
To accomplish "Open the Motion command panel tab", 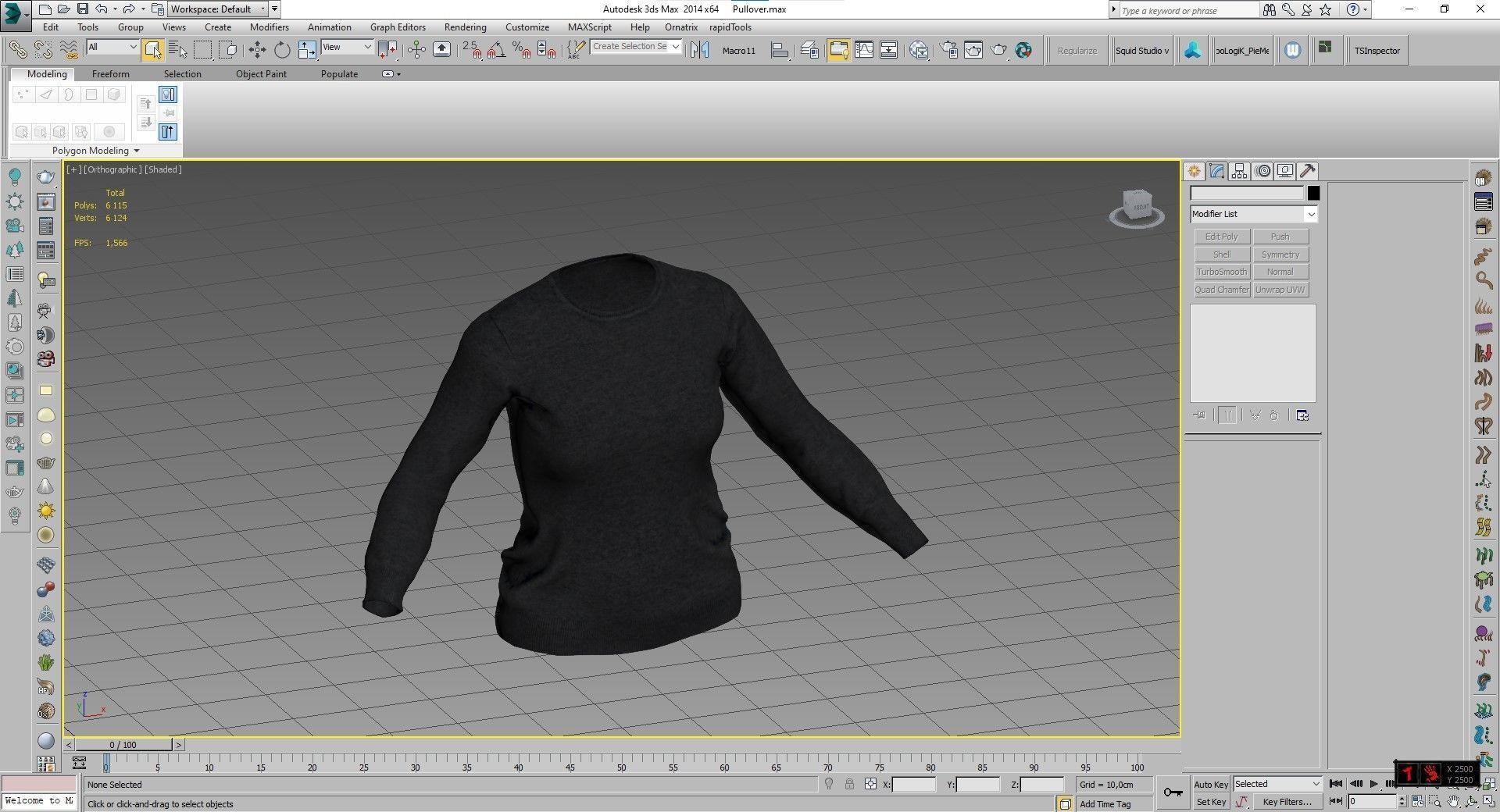I will tap(1262, 171).
